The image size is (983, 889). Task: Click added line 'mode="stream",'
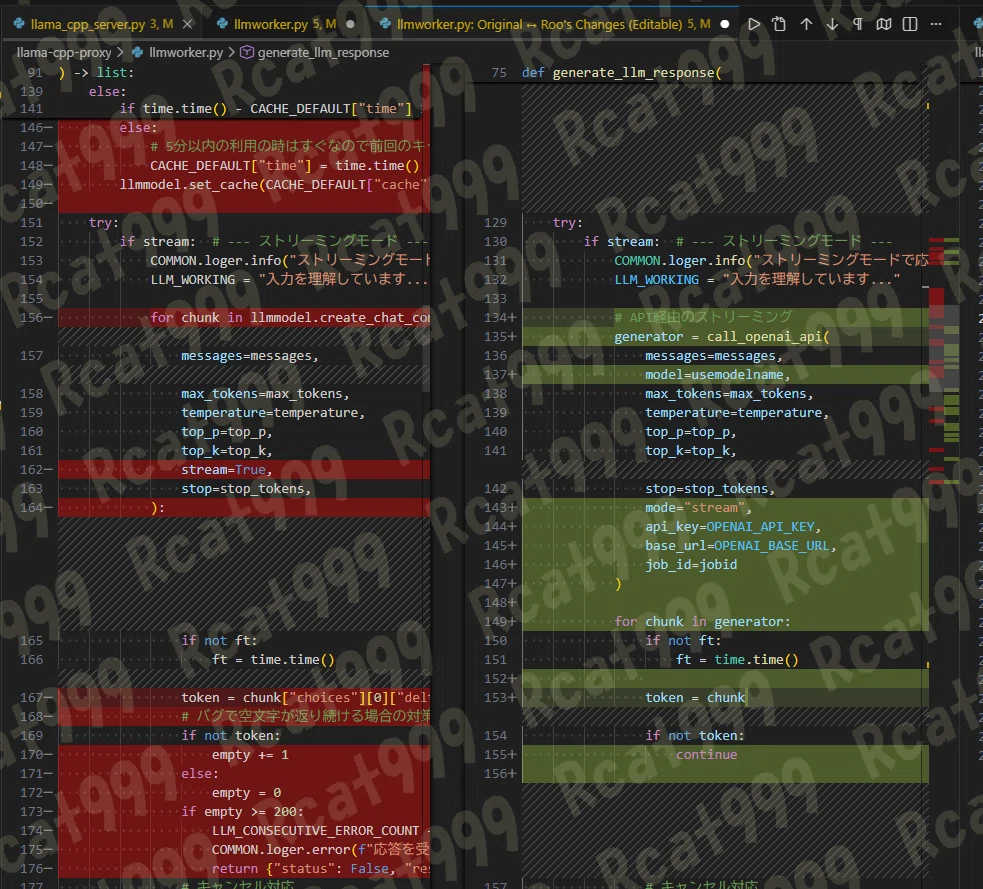click(x=698, y=508)
